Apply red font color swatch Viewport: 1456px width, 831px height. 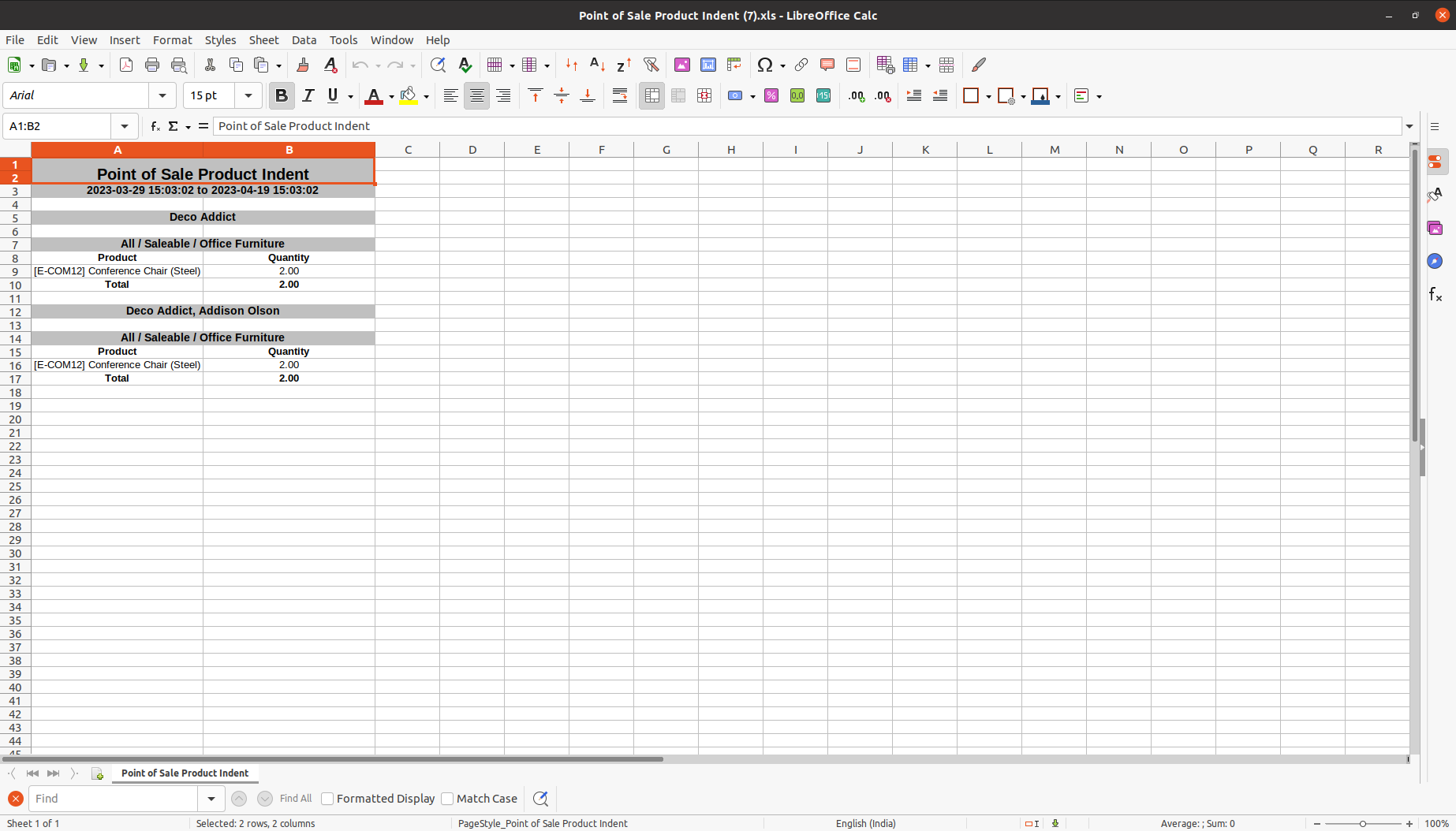click(x=374, y=96)
